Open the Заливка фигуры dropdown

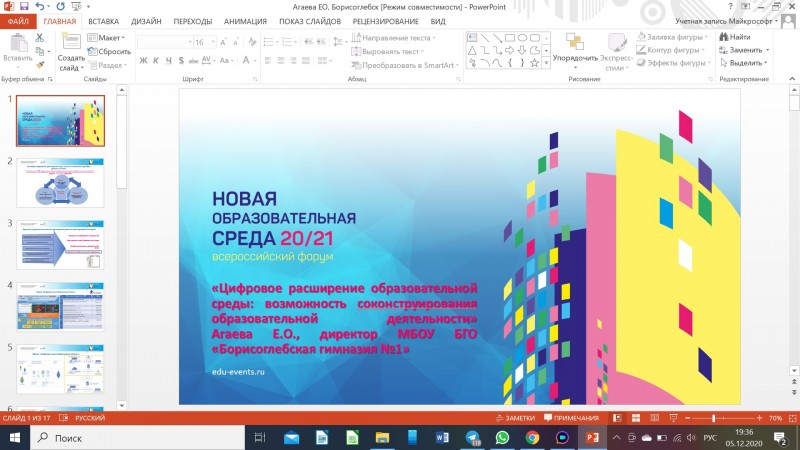(672, 37)
